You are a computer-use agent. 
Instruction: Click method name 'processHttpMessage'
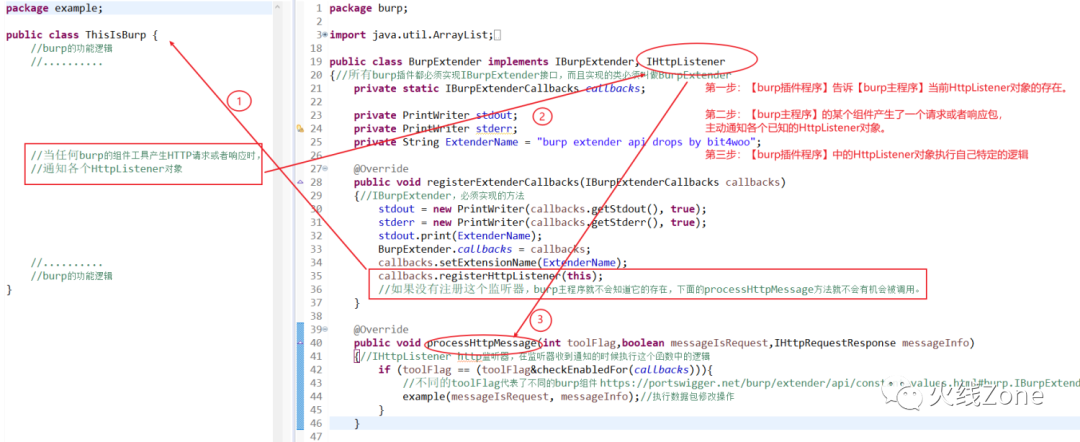tap(482, 344)
